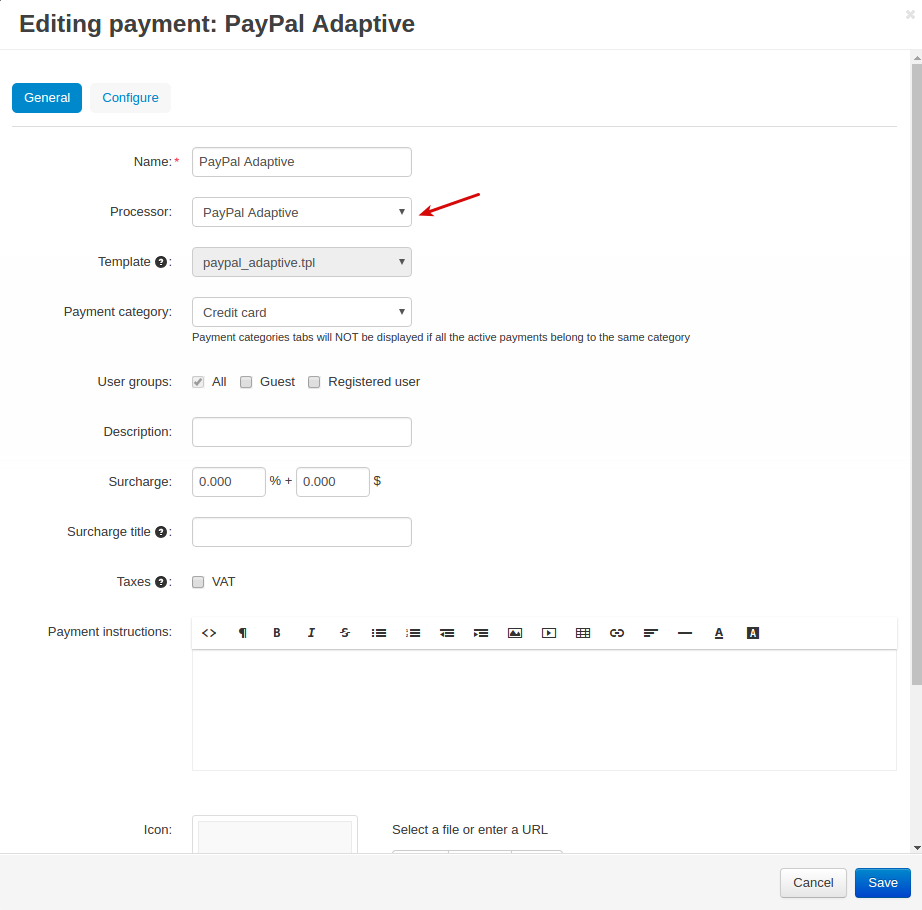Insert horizontal rule in editor
The height and width of the screenshot is (910, 922).
point(685,633)
